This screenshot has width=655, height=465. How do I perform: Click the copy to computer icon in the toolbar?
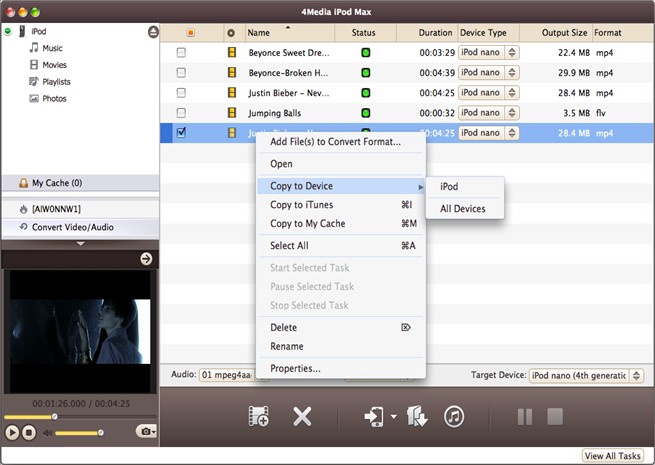[x=417, y=416]
